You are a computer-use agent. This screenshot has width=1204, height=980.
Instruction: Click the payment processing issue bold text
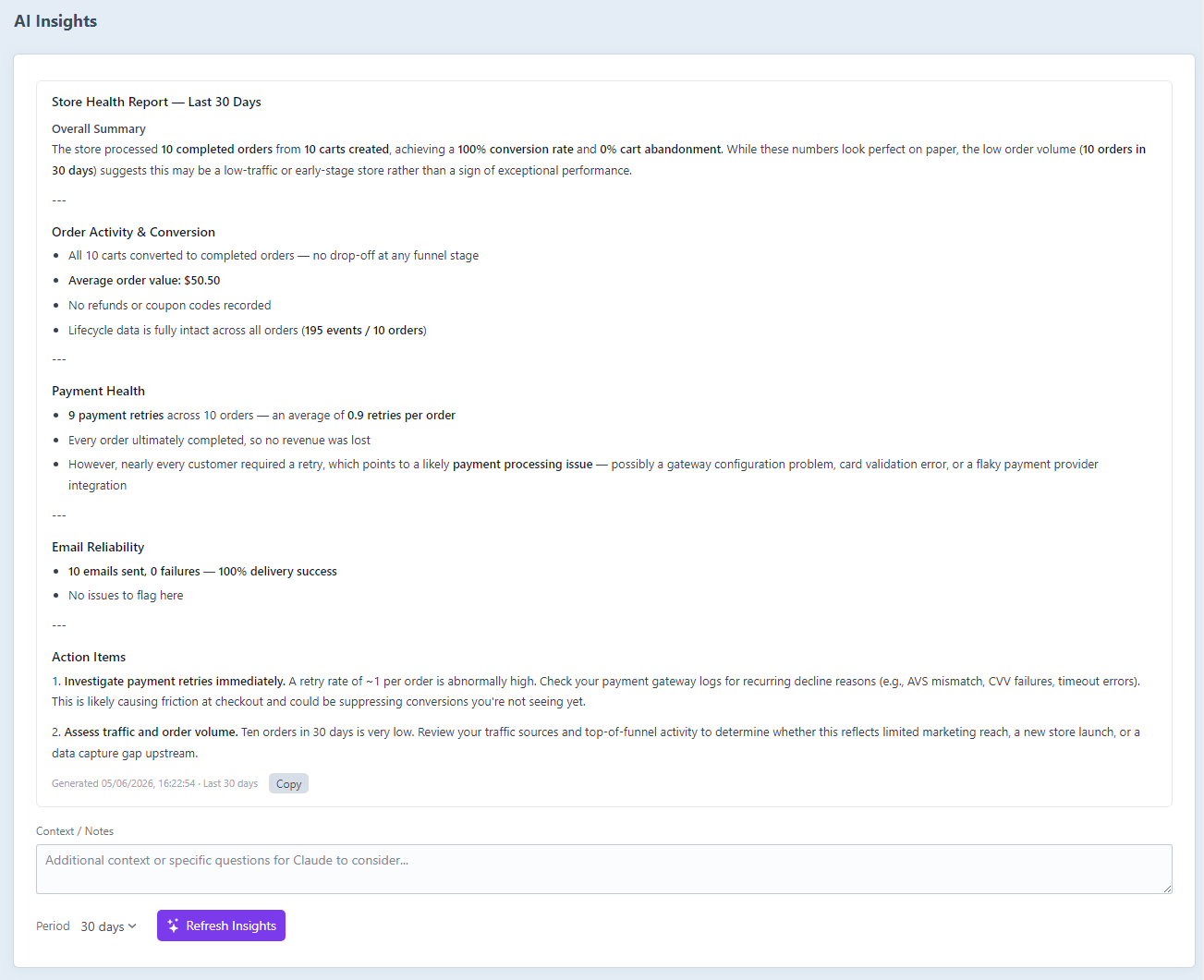click(x=523, y=464)
